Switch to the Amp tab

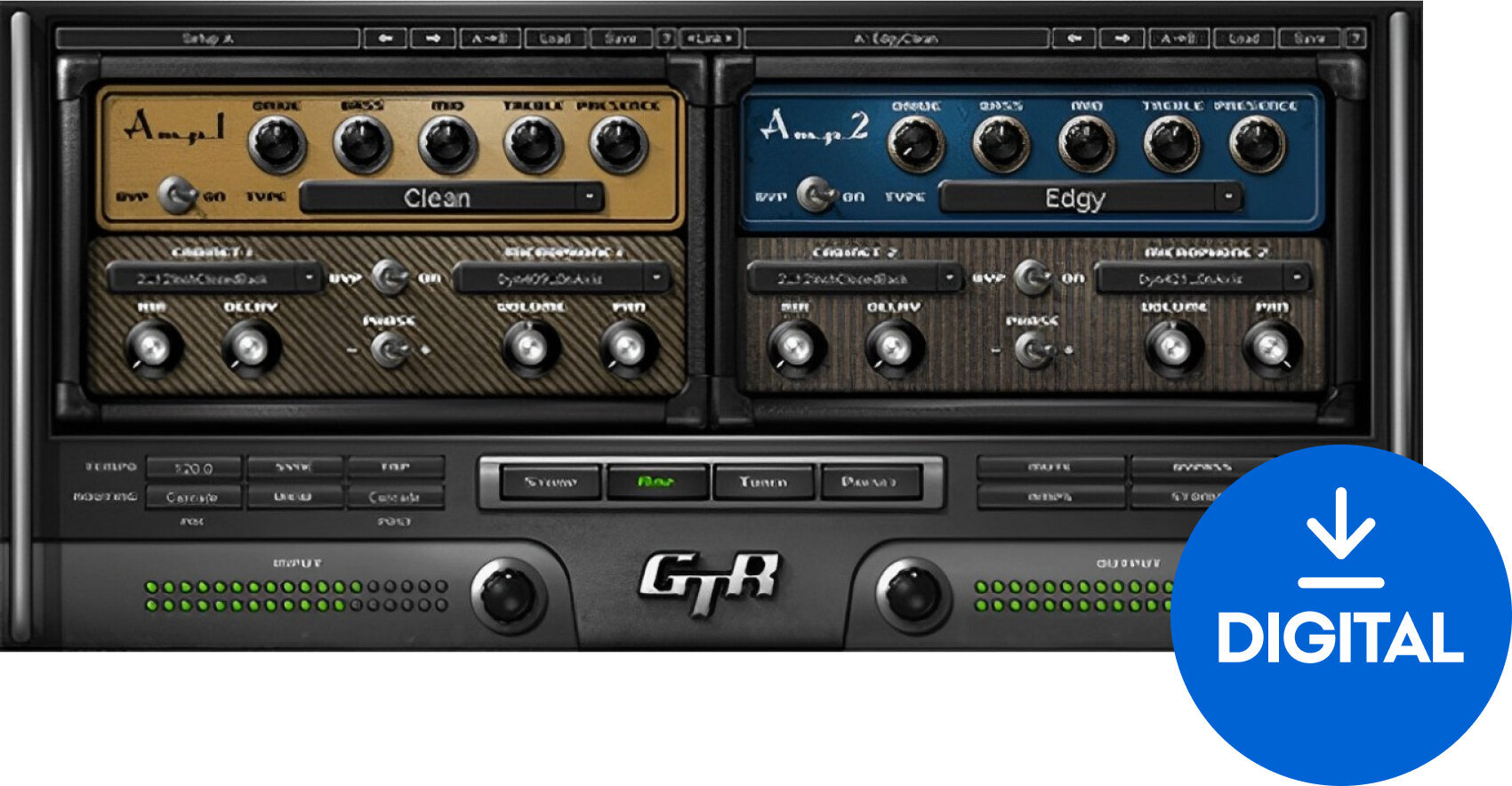point(657,482)
